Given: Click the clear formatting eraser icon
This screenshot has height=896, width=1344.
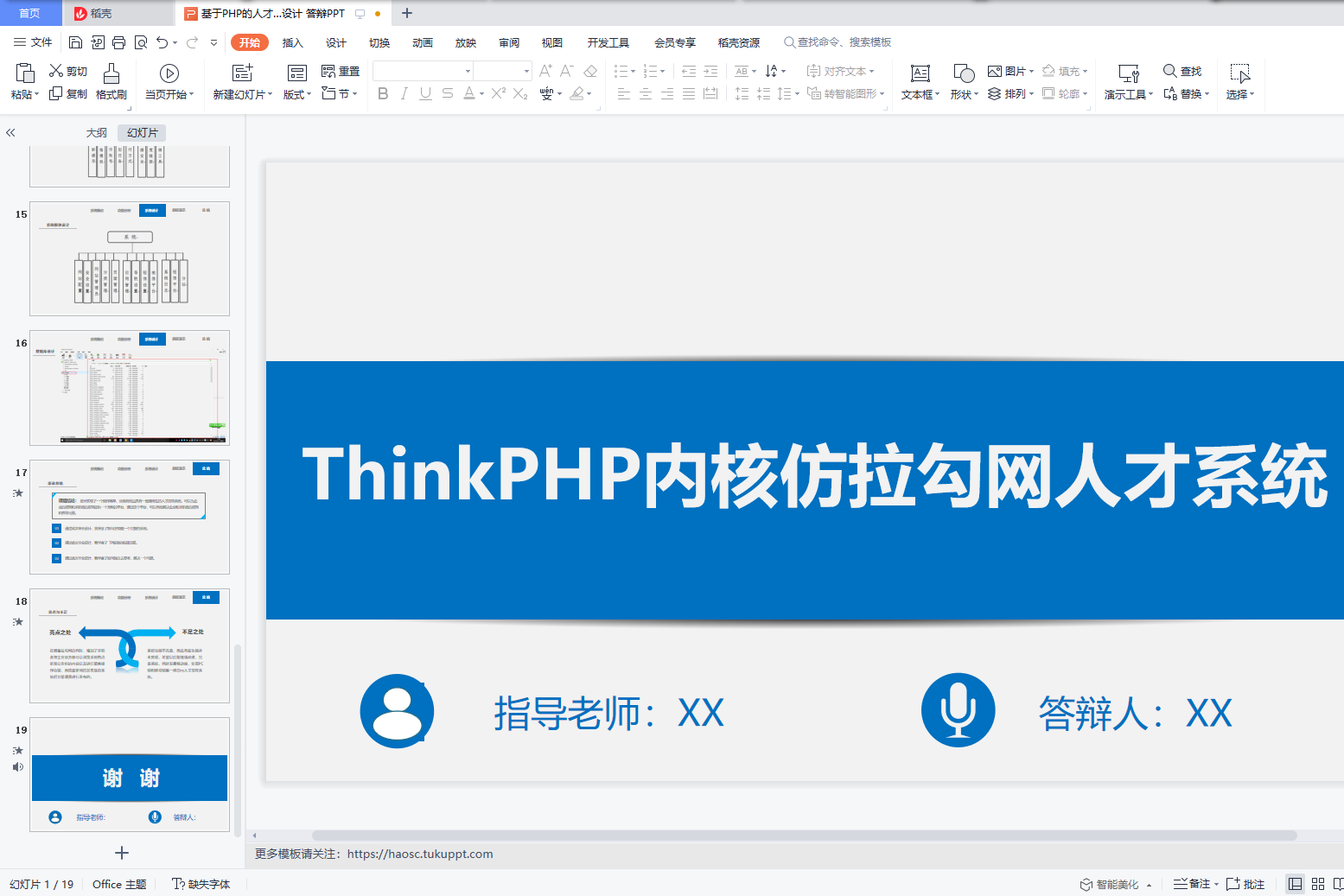Looking at the screenshot, I should click(x=590, y=71).
